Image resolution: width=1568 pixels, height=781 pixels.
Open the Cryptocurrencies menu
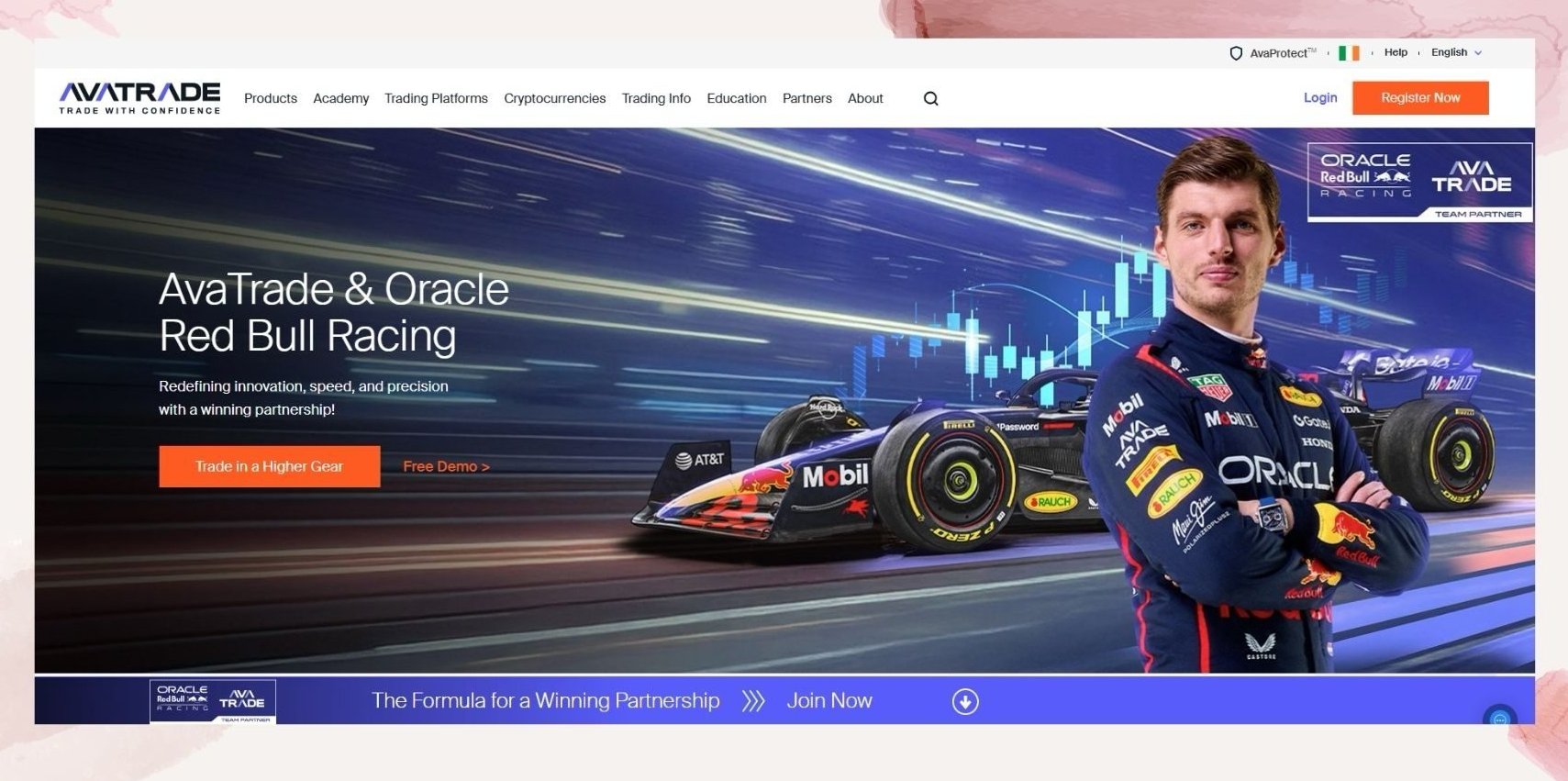(555, 98)
